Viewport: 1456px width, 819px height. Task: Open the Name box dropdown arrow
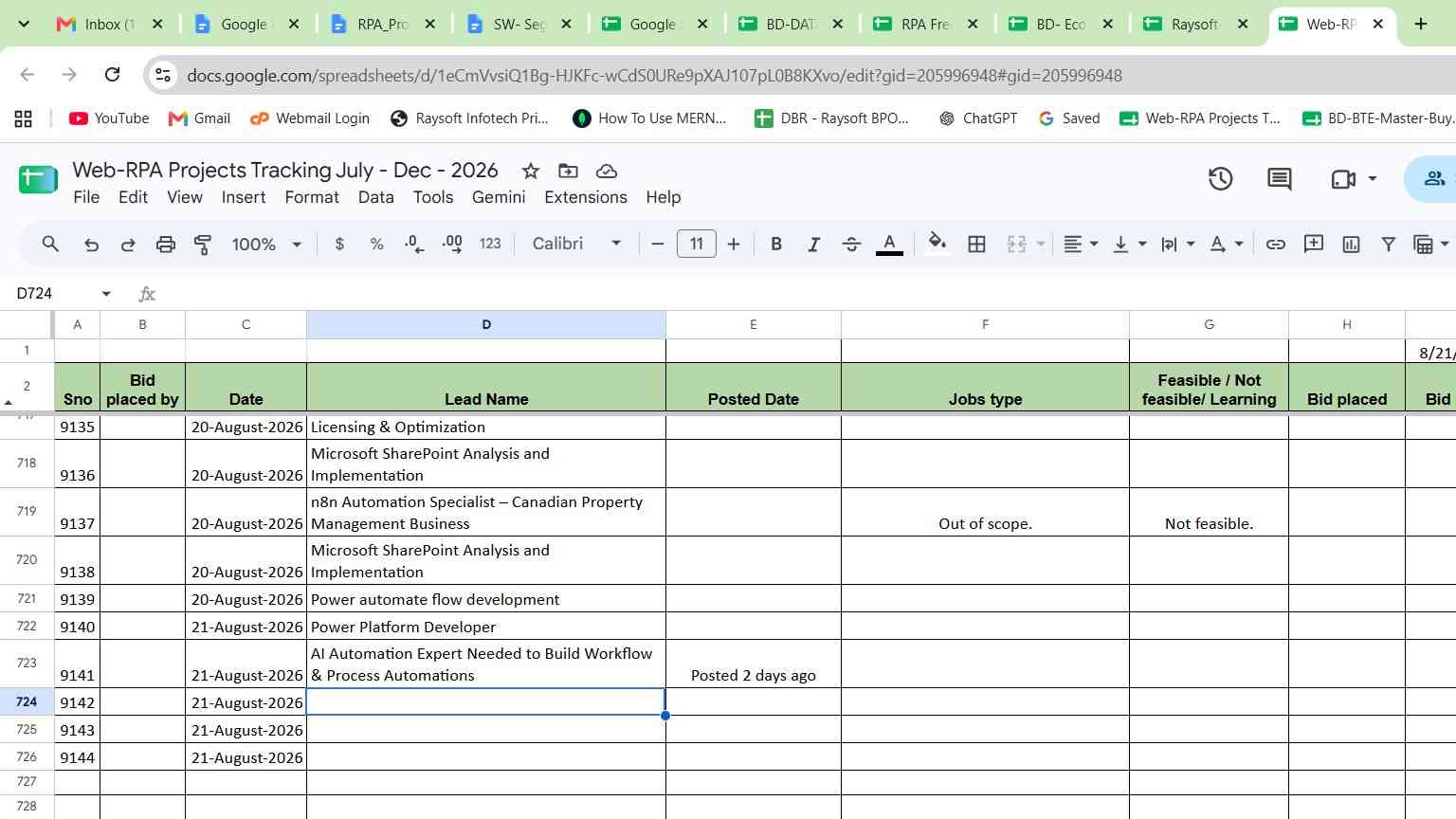pos(106,294)
